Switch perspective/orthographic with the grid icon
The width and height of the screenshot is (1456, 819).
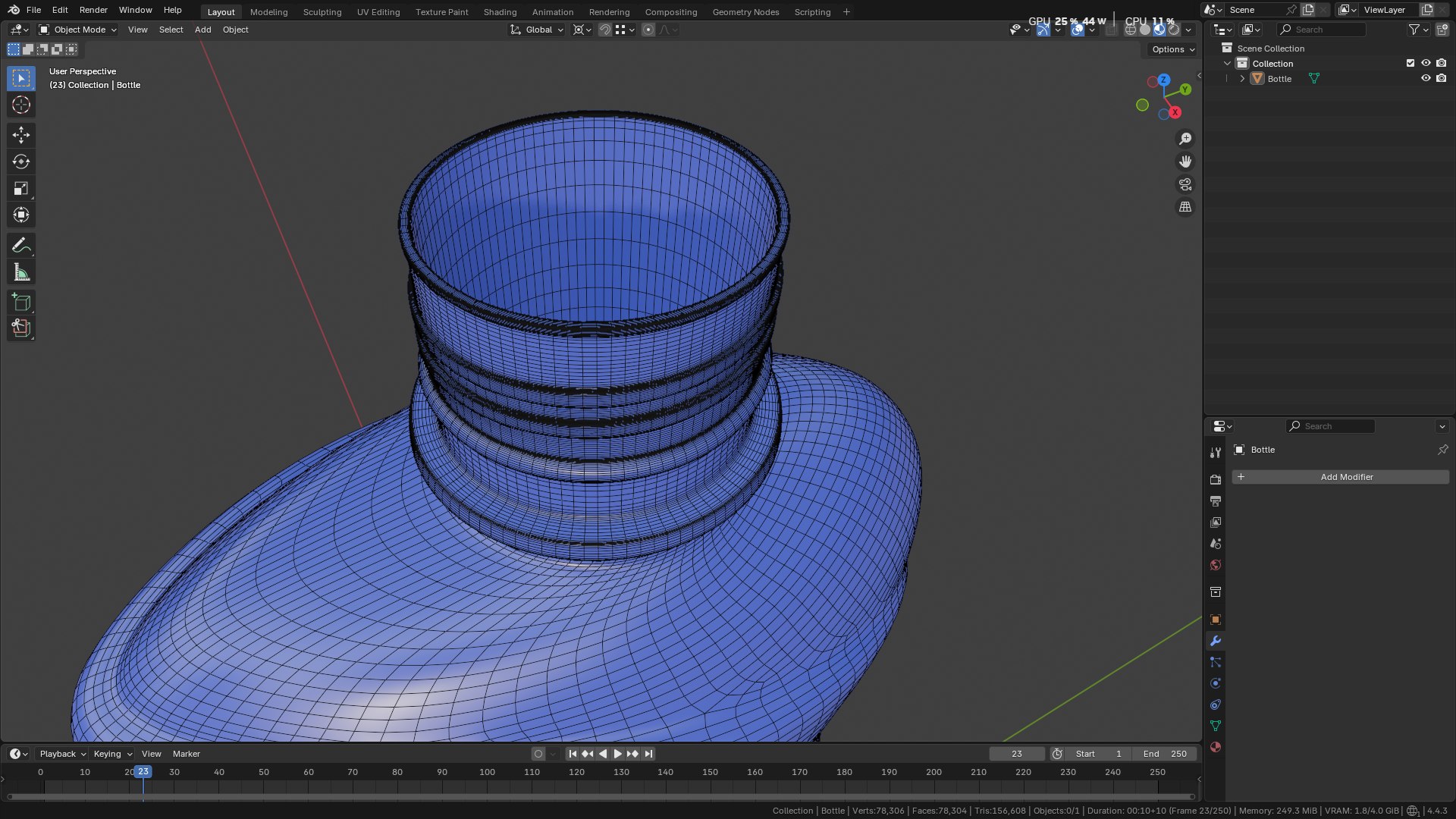[1185, 207]
